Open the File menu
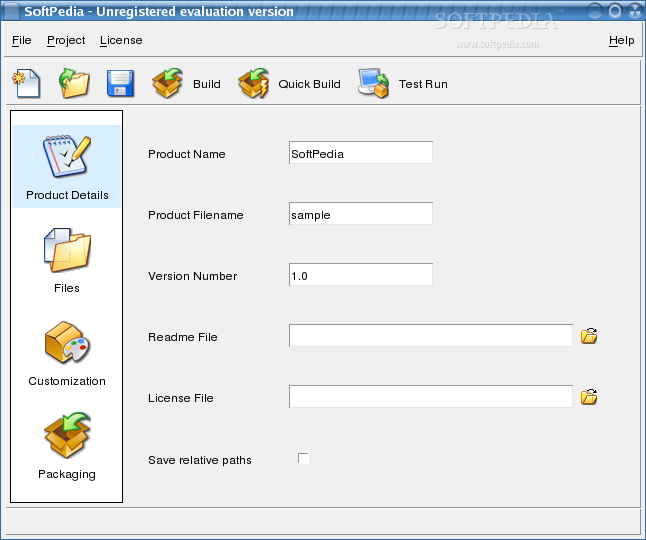 pos(21,40)
